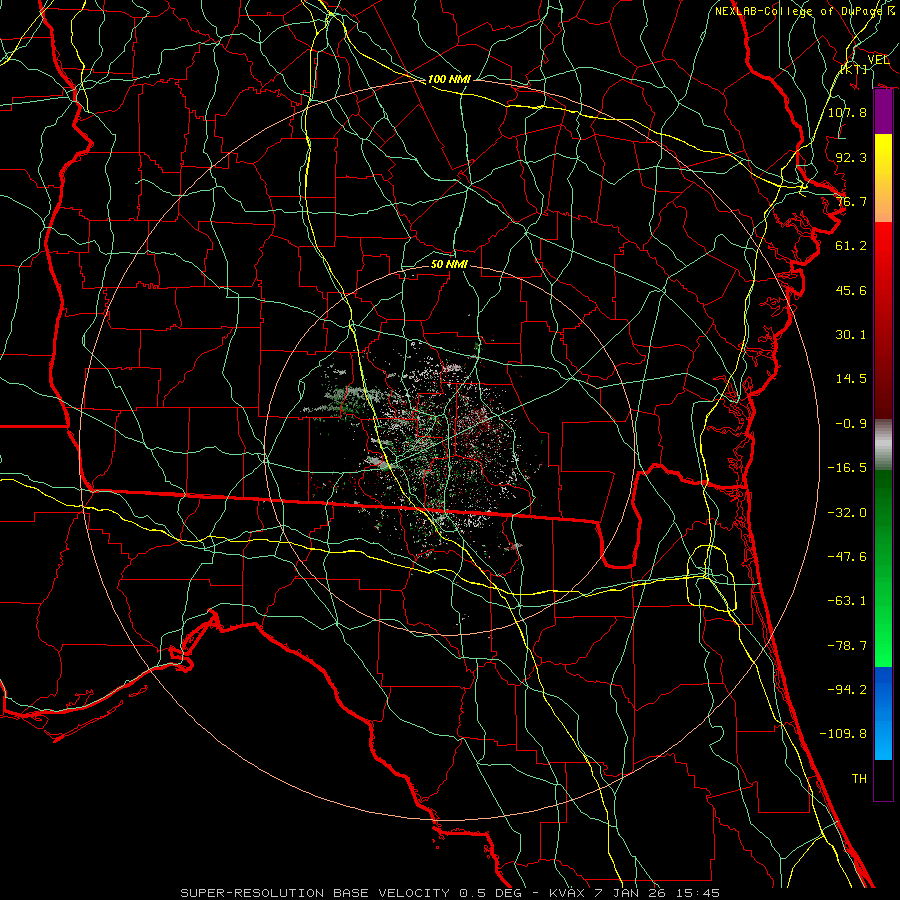Screen dimensions: 900x900
Task: Click the bottom caption SUPER-RESOLUTION BASE VELOCITY
Action: point(315,893)
